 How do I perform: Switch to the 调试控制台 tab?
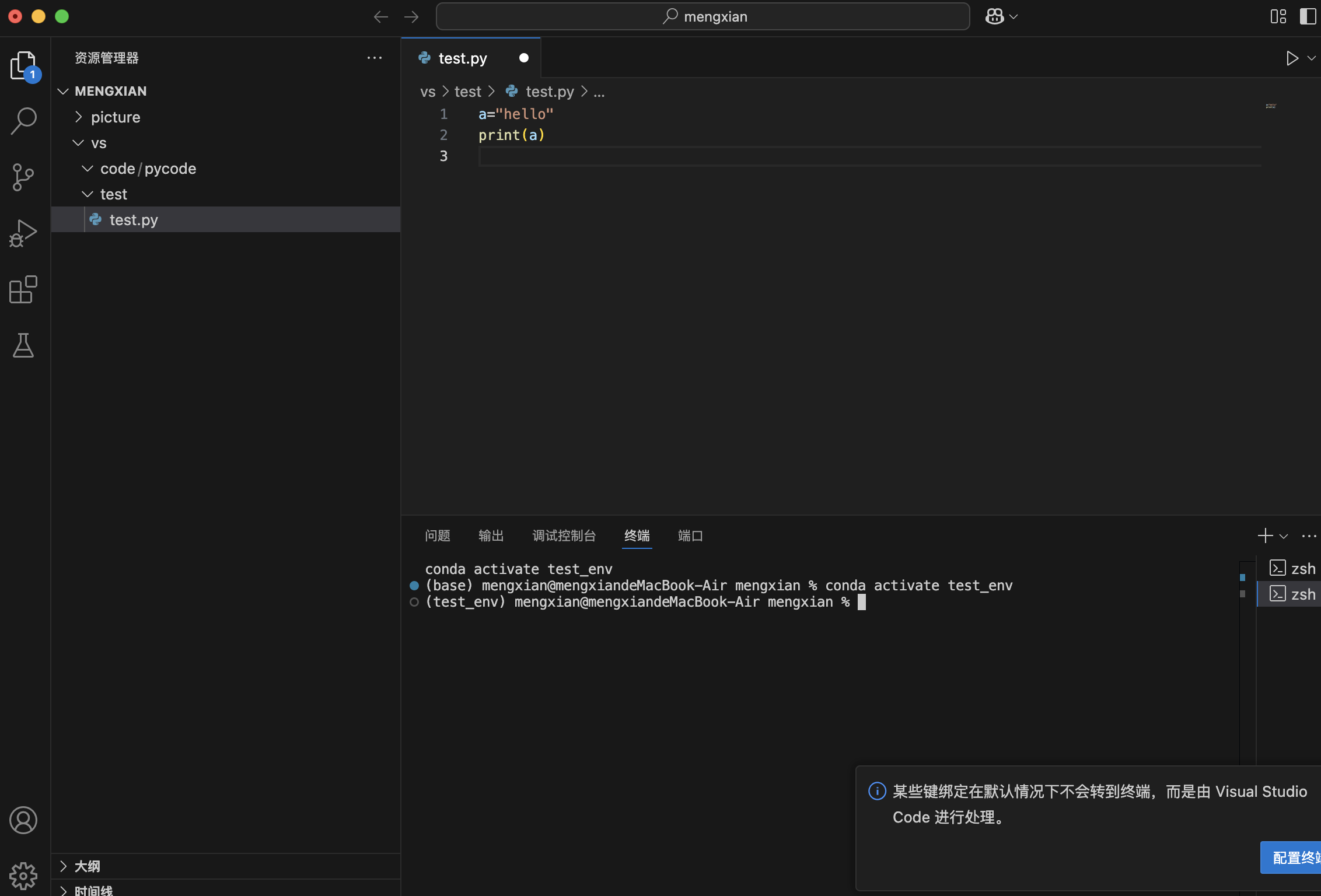(564, 535)
